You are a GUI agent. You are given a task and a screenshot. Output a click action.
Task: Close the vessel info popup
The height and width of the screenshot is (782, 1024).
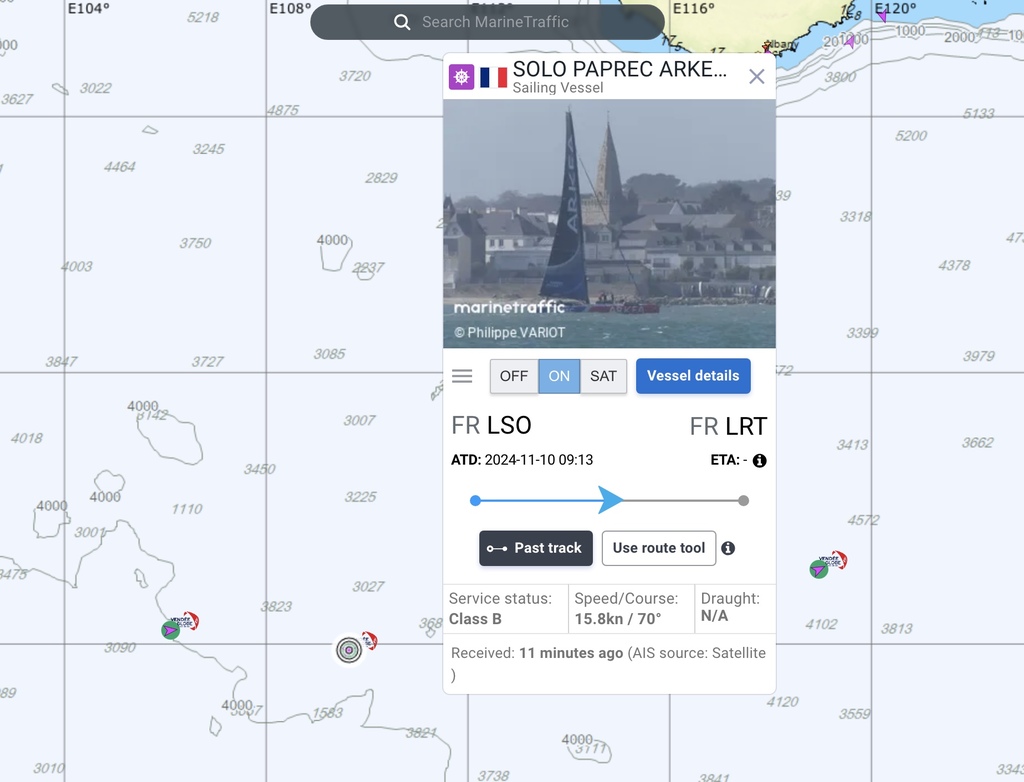pos(756,76)
